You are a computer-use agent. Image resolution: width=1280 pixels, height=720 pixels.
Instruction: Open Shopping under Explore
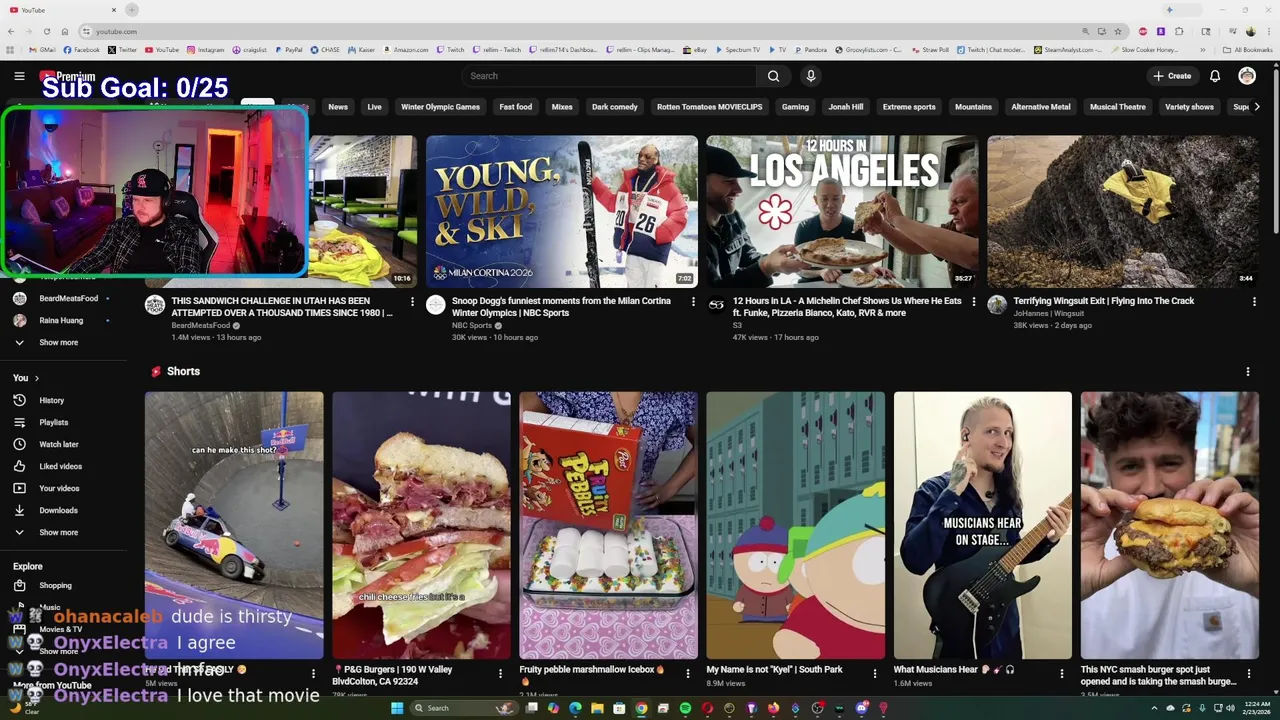(x=55, y=585)
